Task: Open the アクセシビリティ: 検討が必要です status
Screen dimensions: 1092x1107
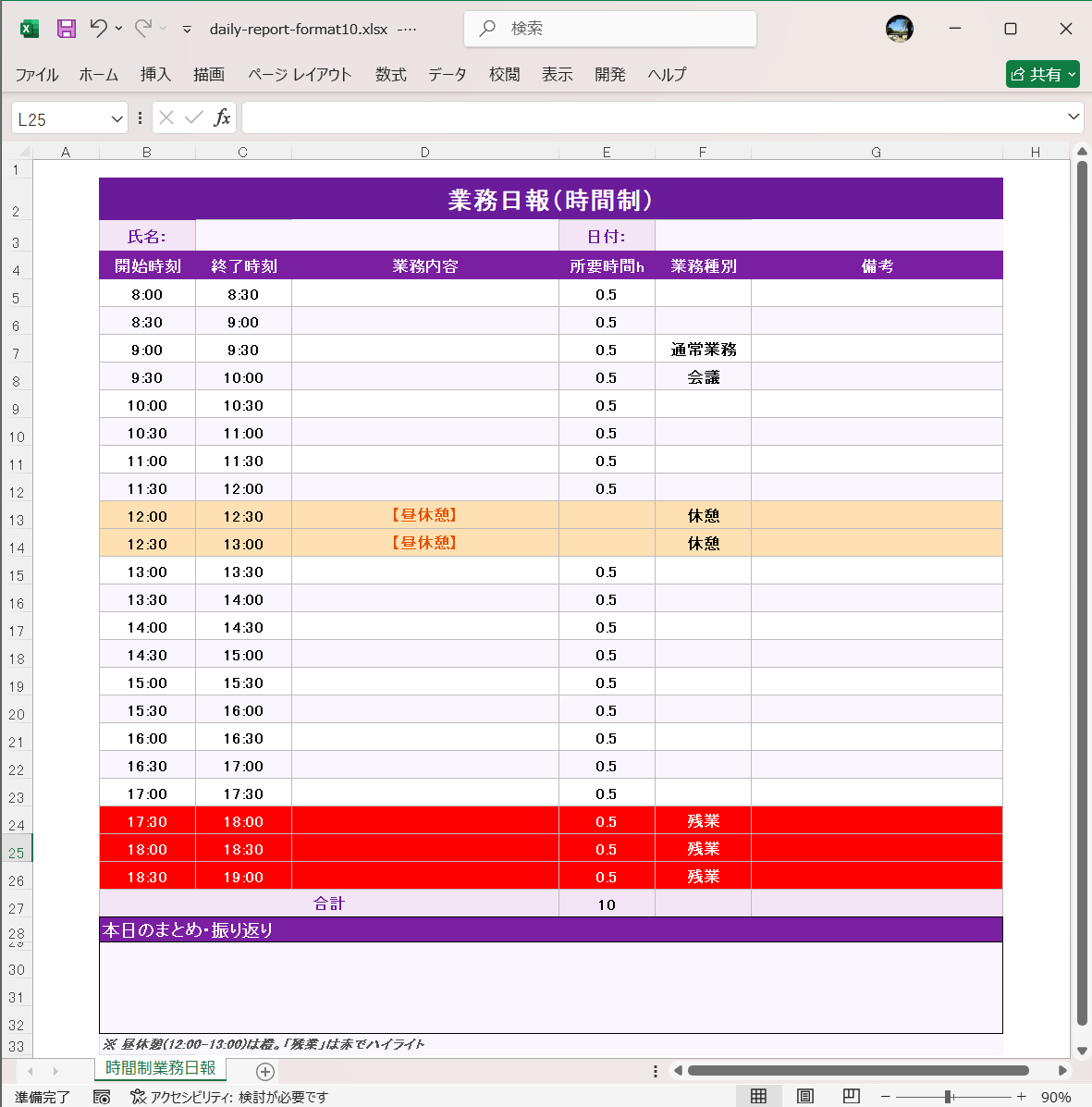Action: click(230, 1097)
